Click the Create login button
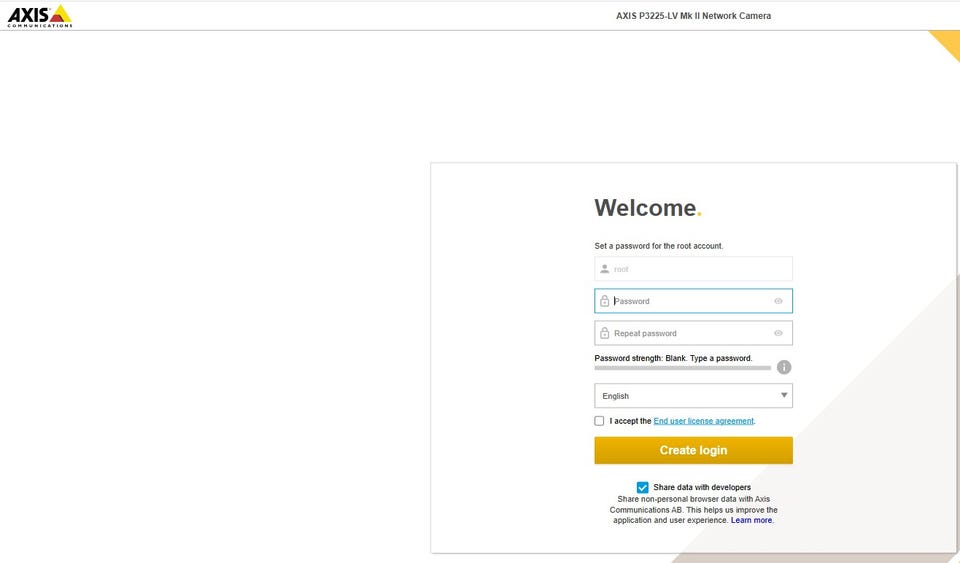 click(x=693, y=450)
